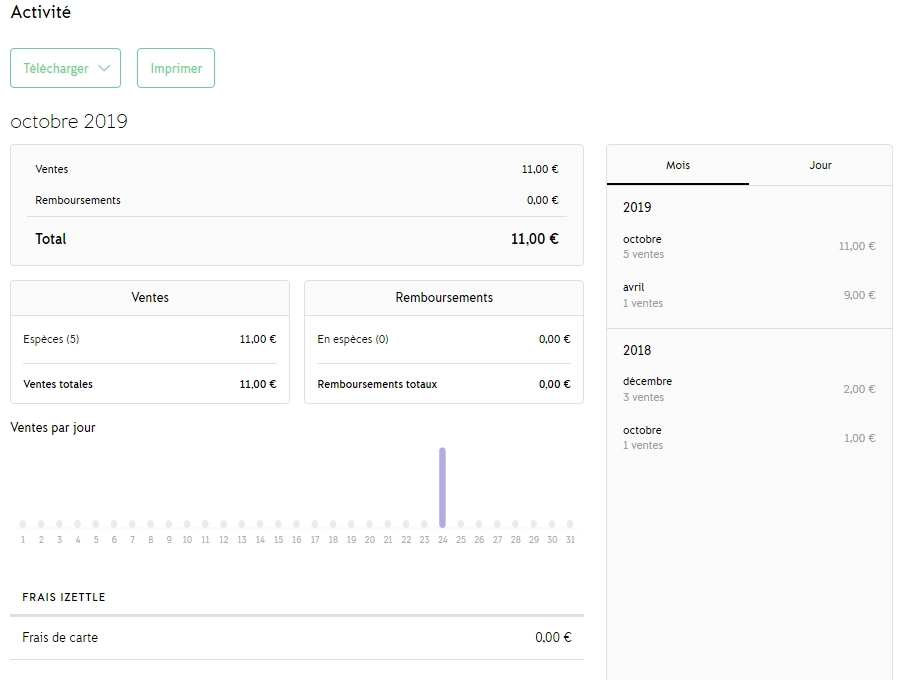
Task: Select the Ventes totales row
Action: 149,384
